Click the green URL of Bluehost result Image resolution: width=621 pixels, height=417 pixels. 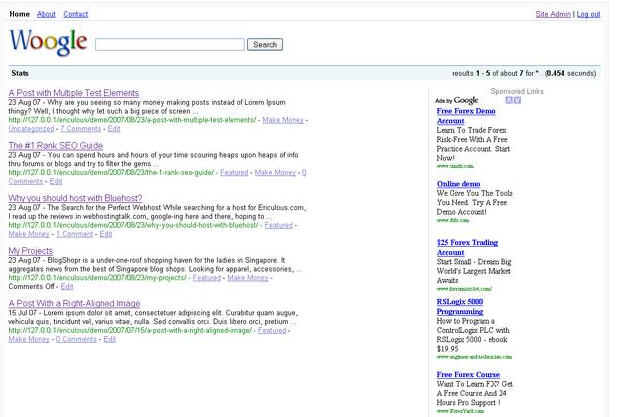[x=133, y=225]
